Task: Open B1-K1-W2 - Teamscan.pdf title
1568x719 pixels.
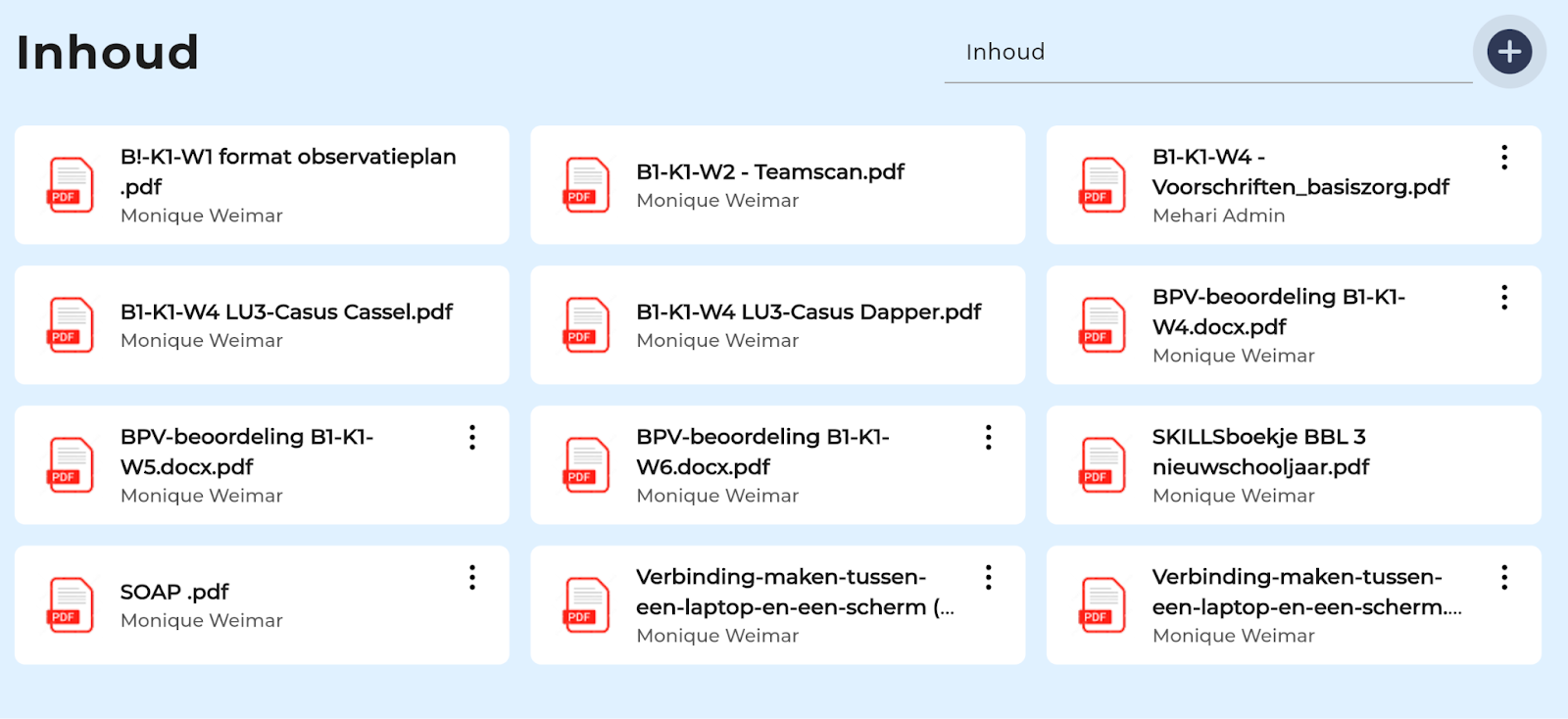Action: click(769, 172)
